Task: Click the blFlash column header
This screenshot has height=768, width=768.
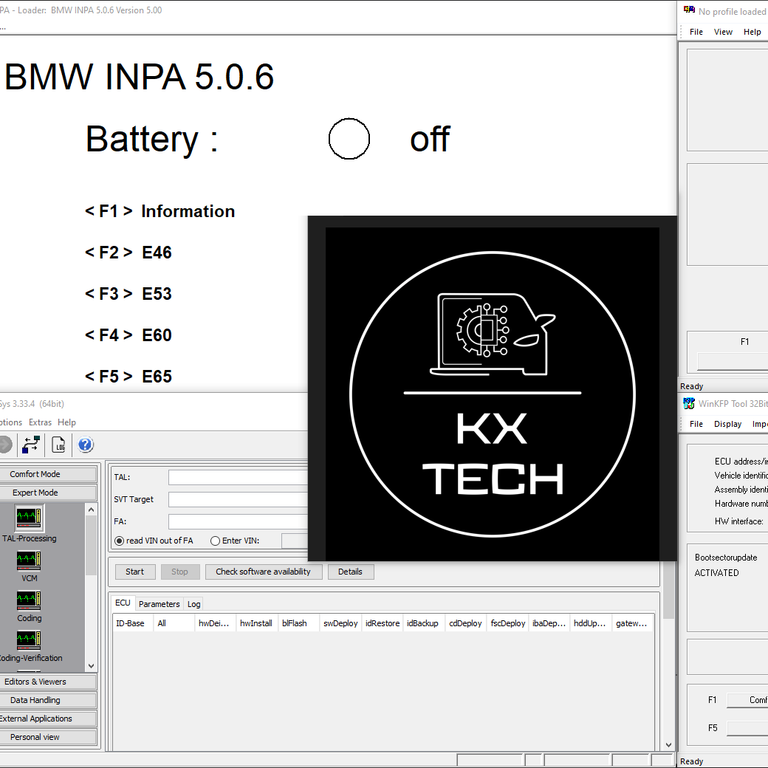Action: tap(299, 623)
